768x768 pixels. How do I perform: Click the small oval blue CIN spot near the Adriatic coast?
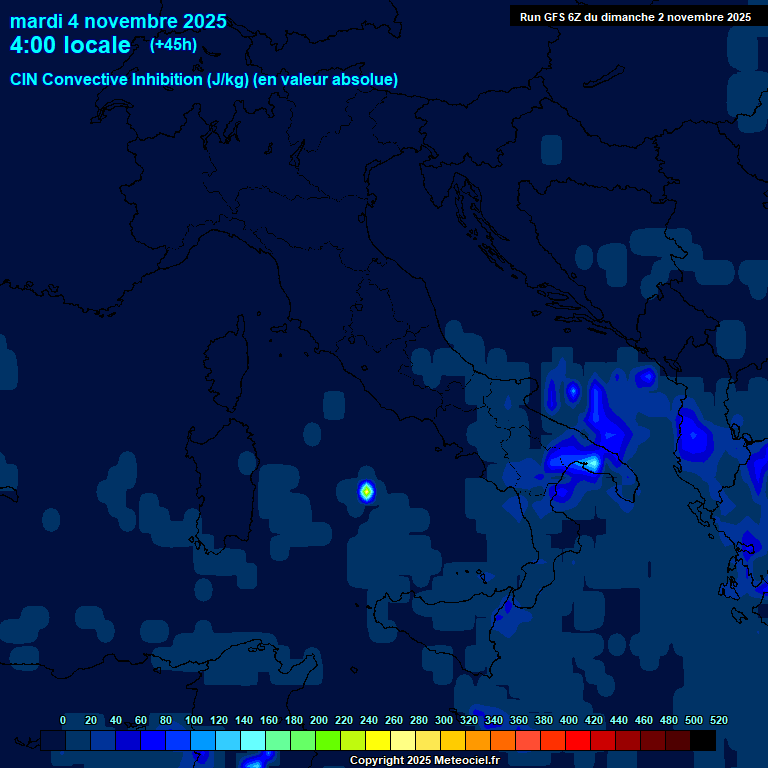pos(573,392)
